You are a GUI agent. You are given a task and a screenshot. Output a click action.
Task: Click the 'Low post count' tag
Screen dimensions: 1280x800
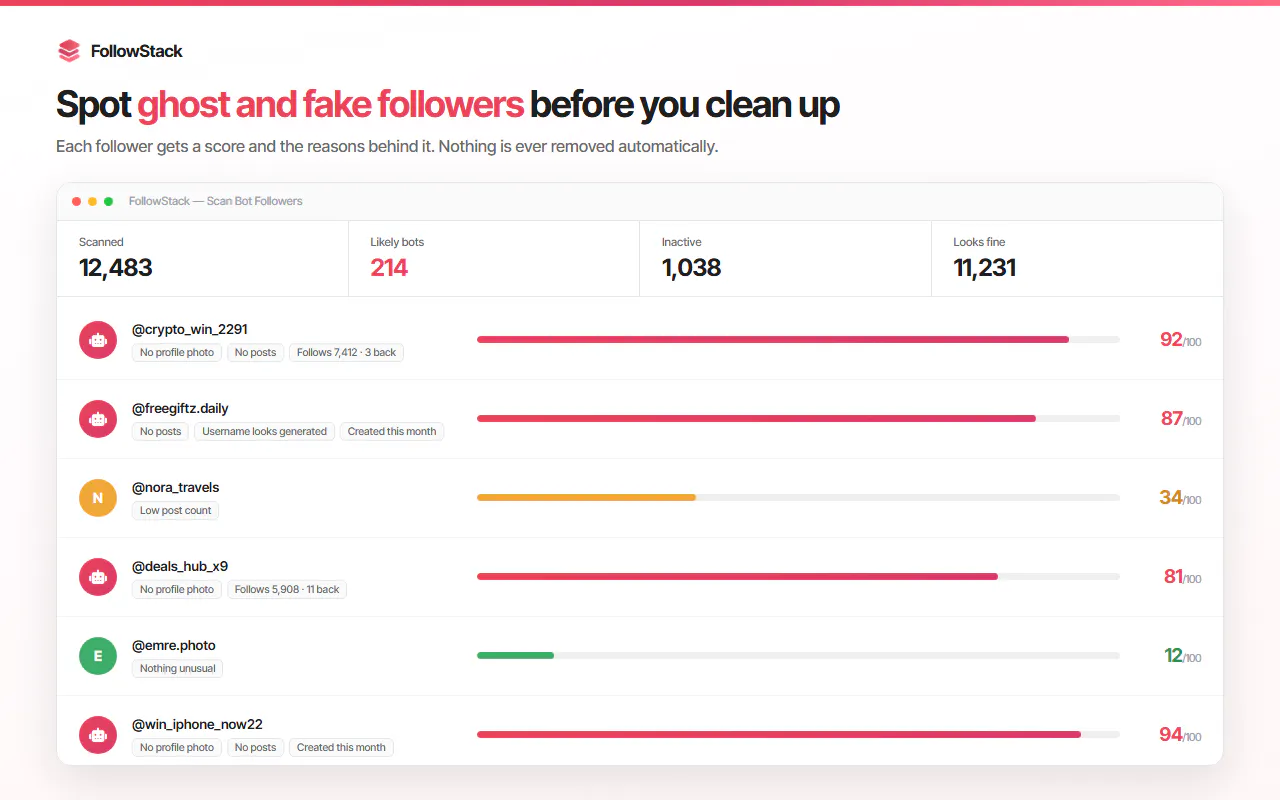click(176, 510)
